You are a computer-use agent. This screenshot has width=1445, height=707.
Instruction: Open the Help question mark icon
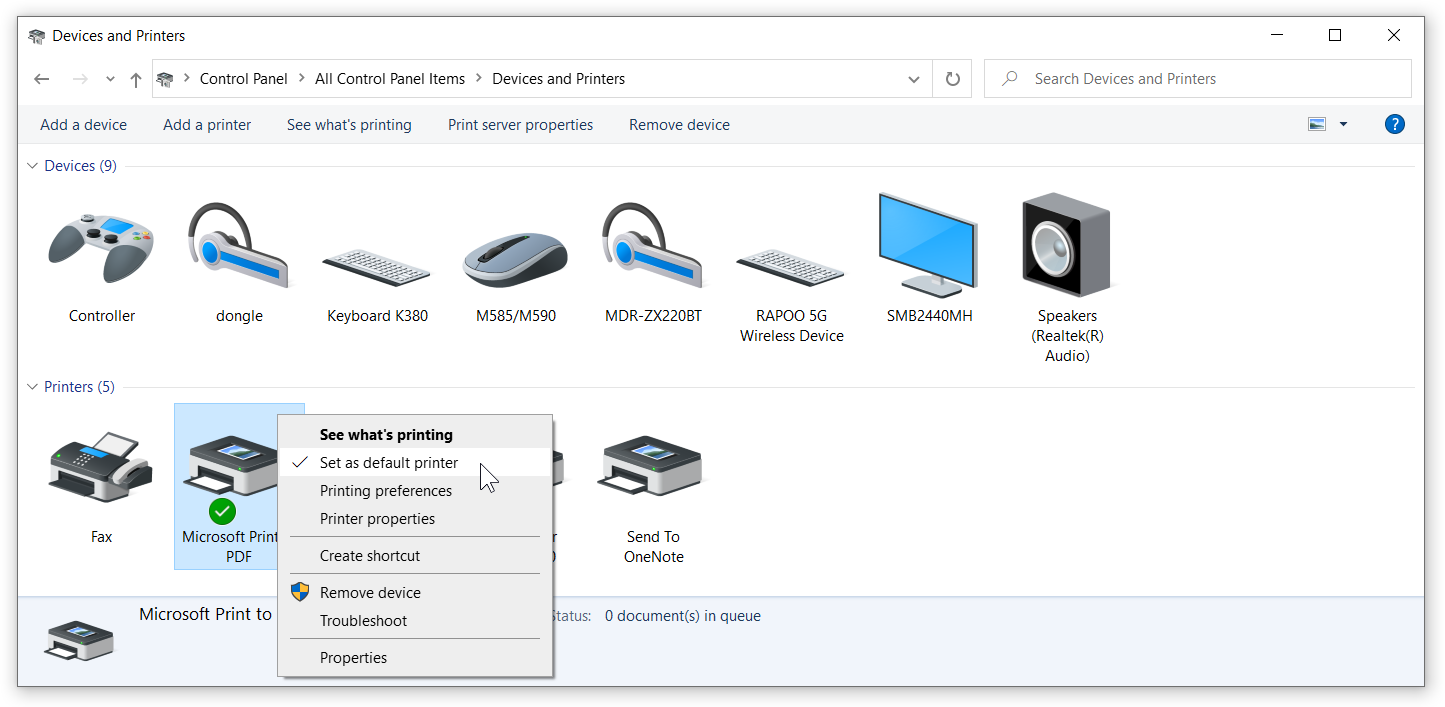tap(1394, 125)
